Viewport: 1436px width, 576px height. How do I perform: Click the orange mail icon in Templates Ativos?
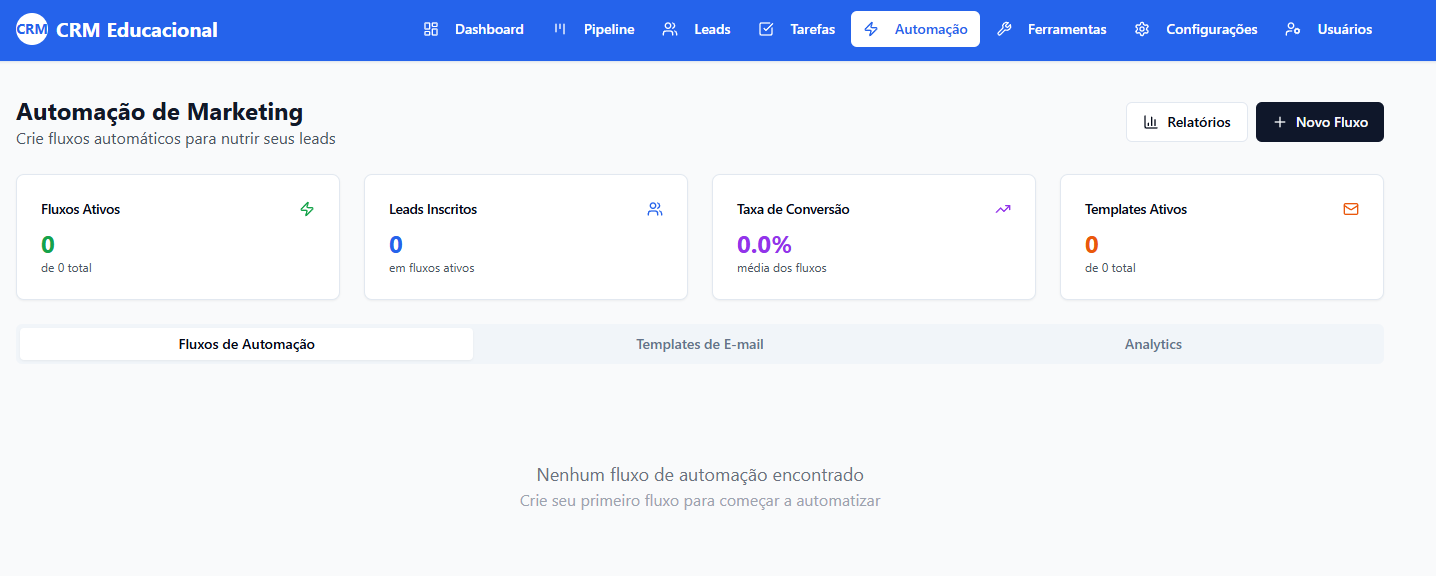(1351, 209)
